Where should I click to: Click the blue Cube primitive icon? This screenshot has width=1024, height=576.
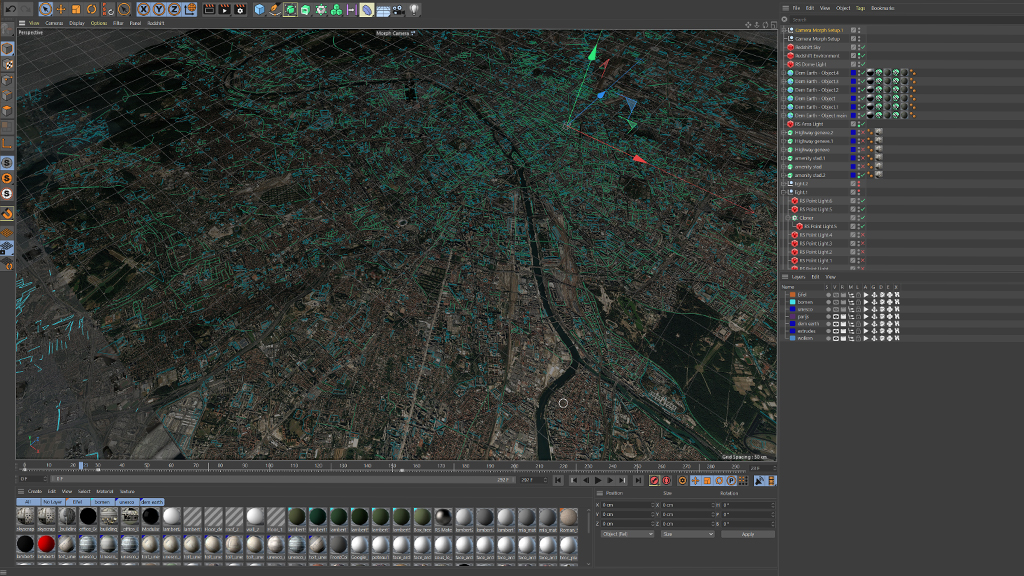coord(260,9)
